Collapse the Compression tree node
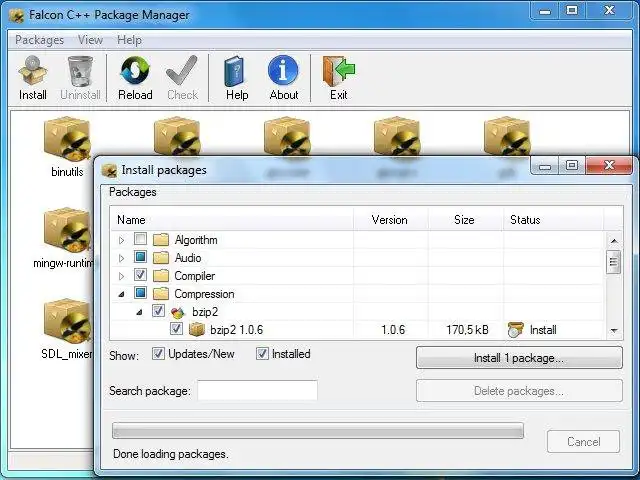 pyautogui.click(x=121, y=294)
